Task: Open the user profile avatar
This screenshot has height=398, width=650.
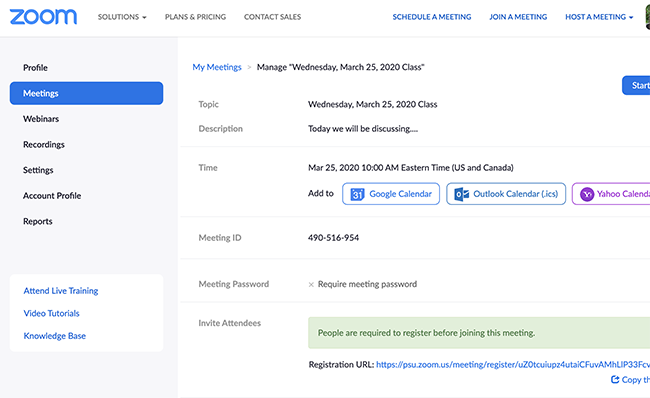Action: 648,17
